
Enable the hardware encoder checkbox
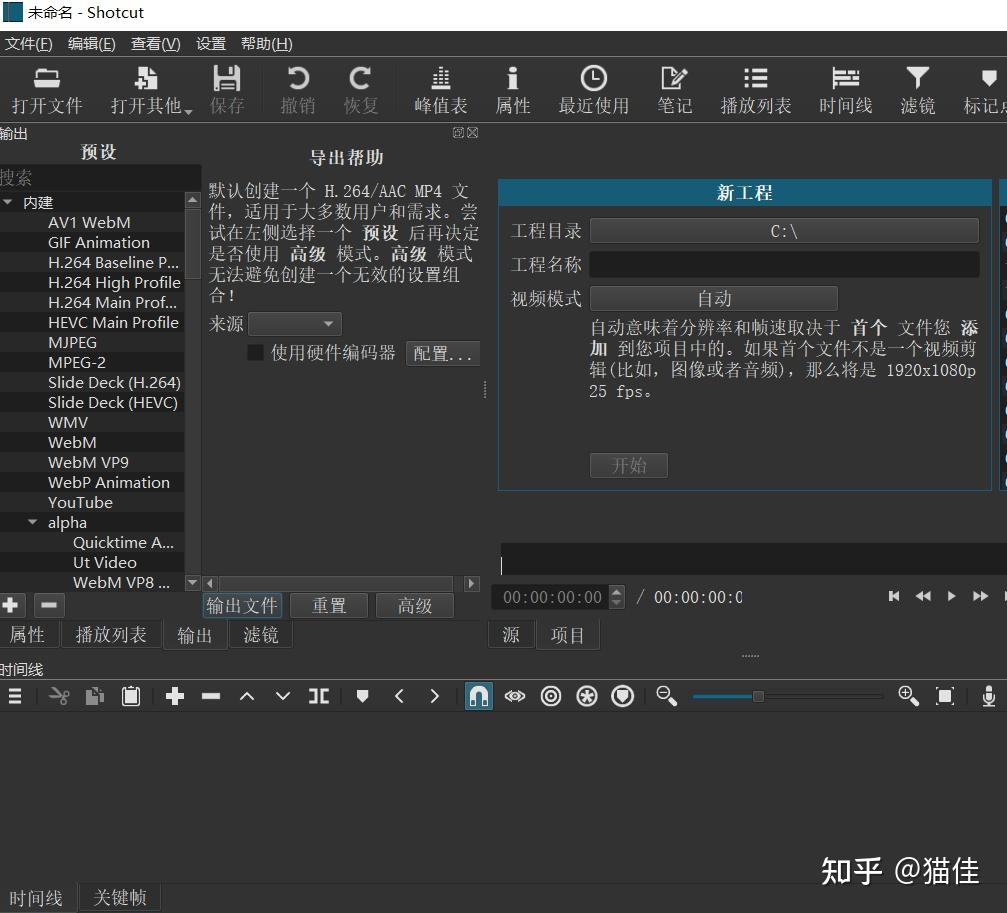257,353
